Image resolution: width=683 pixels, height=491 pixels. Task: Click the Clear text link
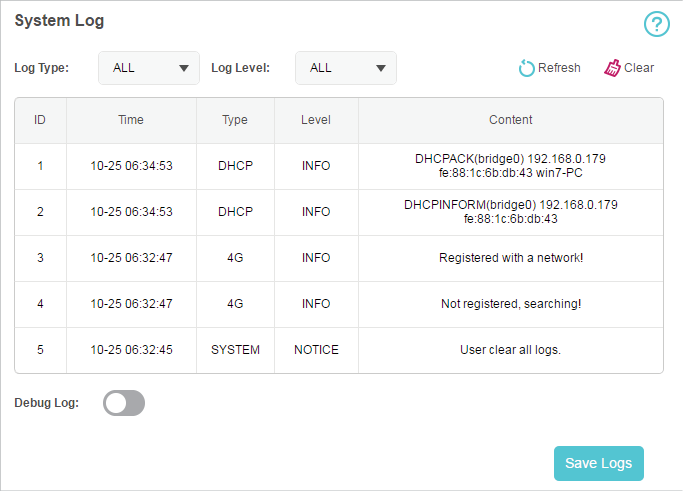(x=639, y=68)
